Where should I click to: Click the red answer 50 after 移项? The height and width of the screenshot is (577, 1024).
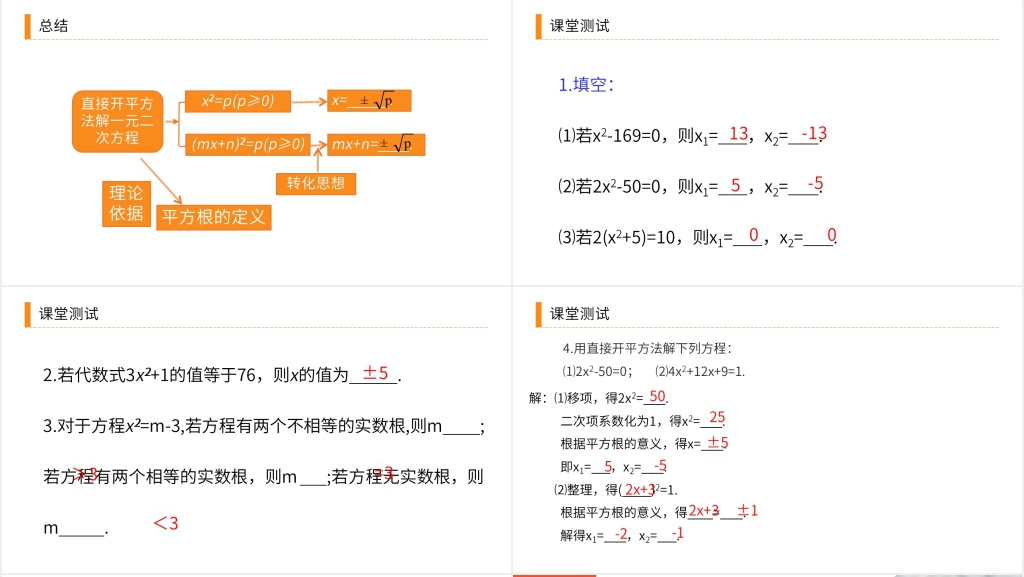click(x=657, y=397)
